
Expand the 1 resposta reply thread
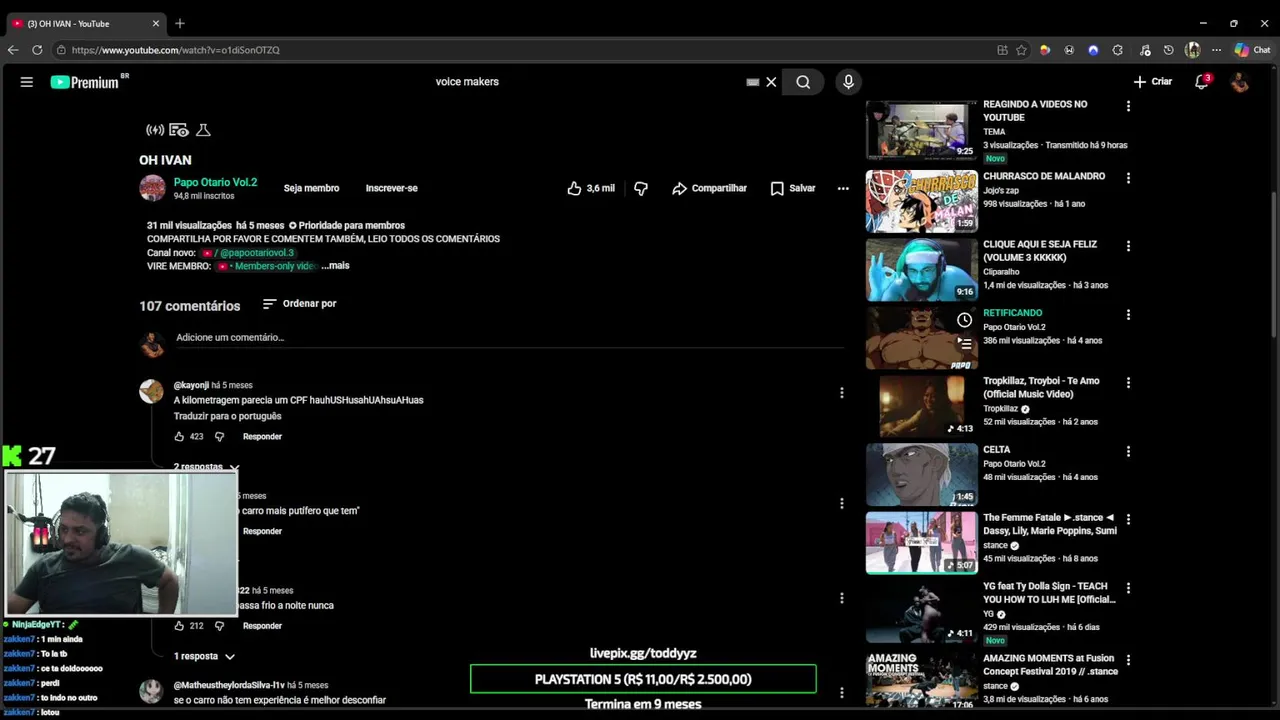(x=204, y=656)
